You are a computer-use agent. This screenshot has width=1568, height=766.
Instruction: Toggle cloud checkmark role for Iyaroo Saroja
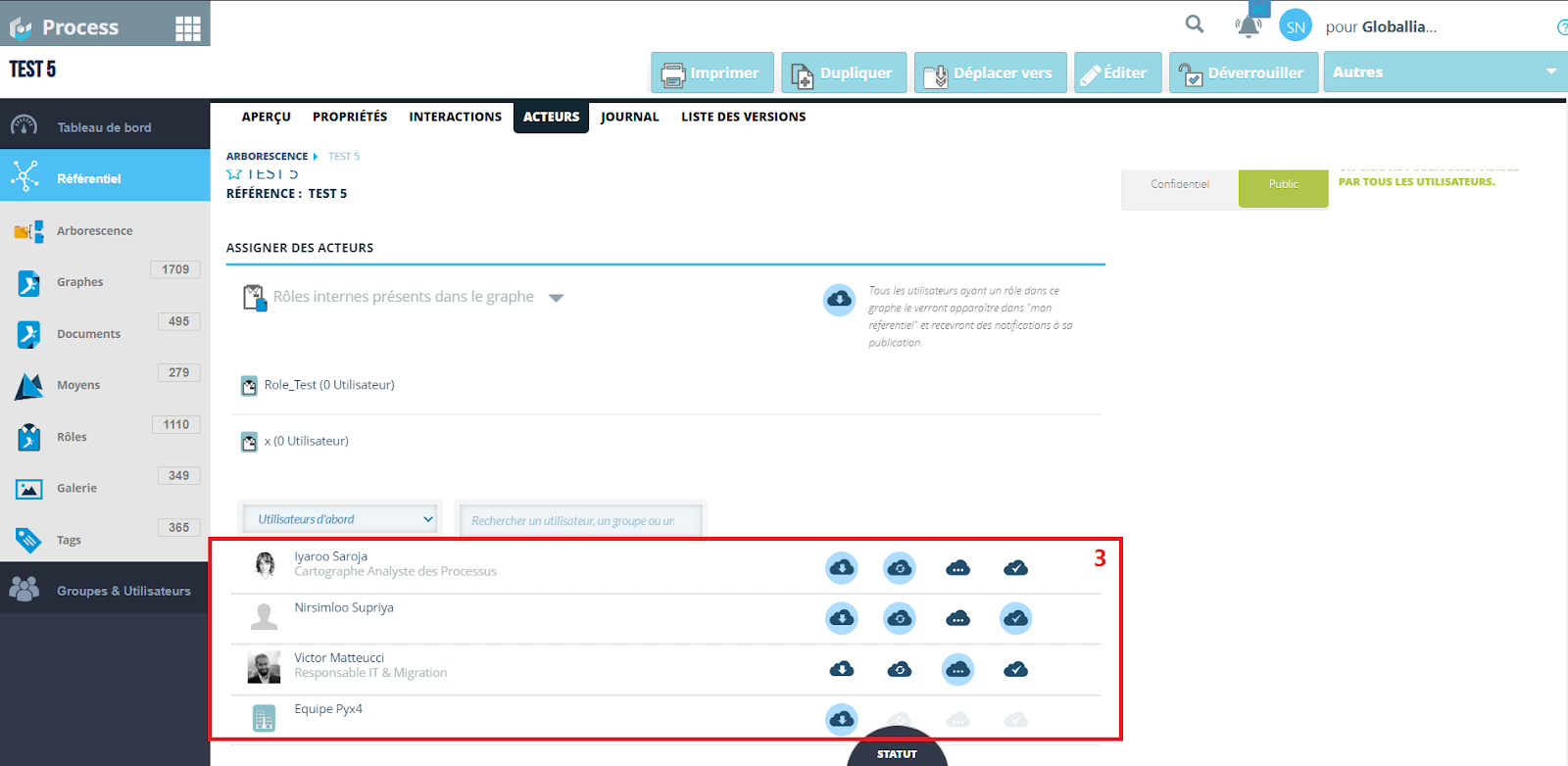point(1016,568)
